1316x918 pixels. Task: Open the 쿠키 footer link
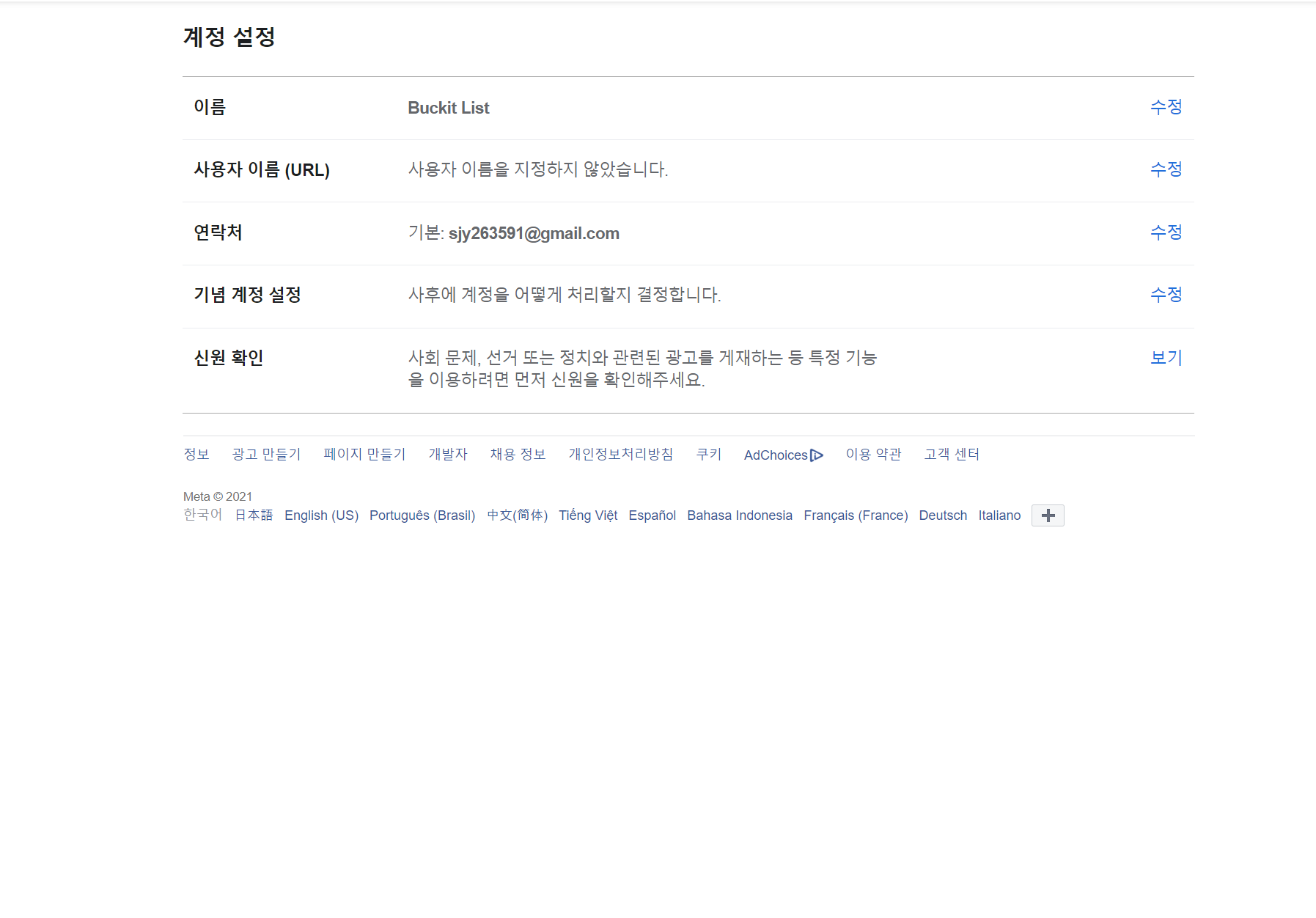click(x=709, y=455)
